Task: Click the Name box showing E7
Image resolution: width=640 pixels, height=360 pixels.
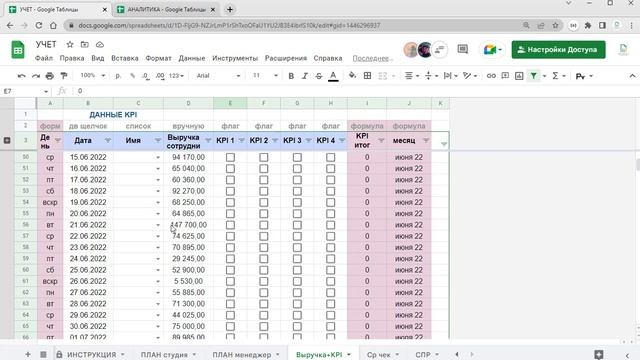Action: (x=25, y=91)
